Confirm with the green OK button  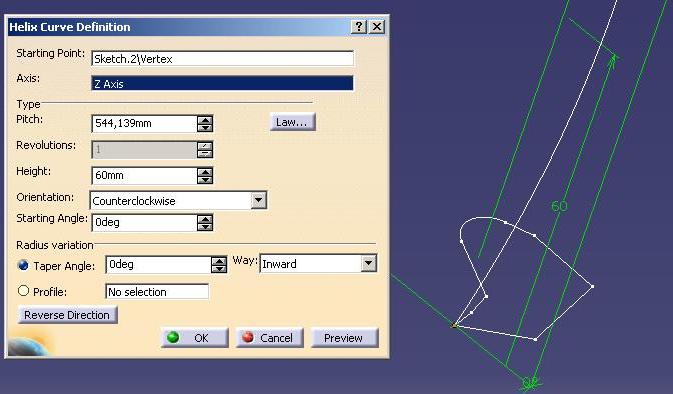(x=195, y=338)
